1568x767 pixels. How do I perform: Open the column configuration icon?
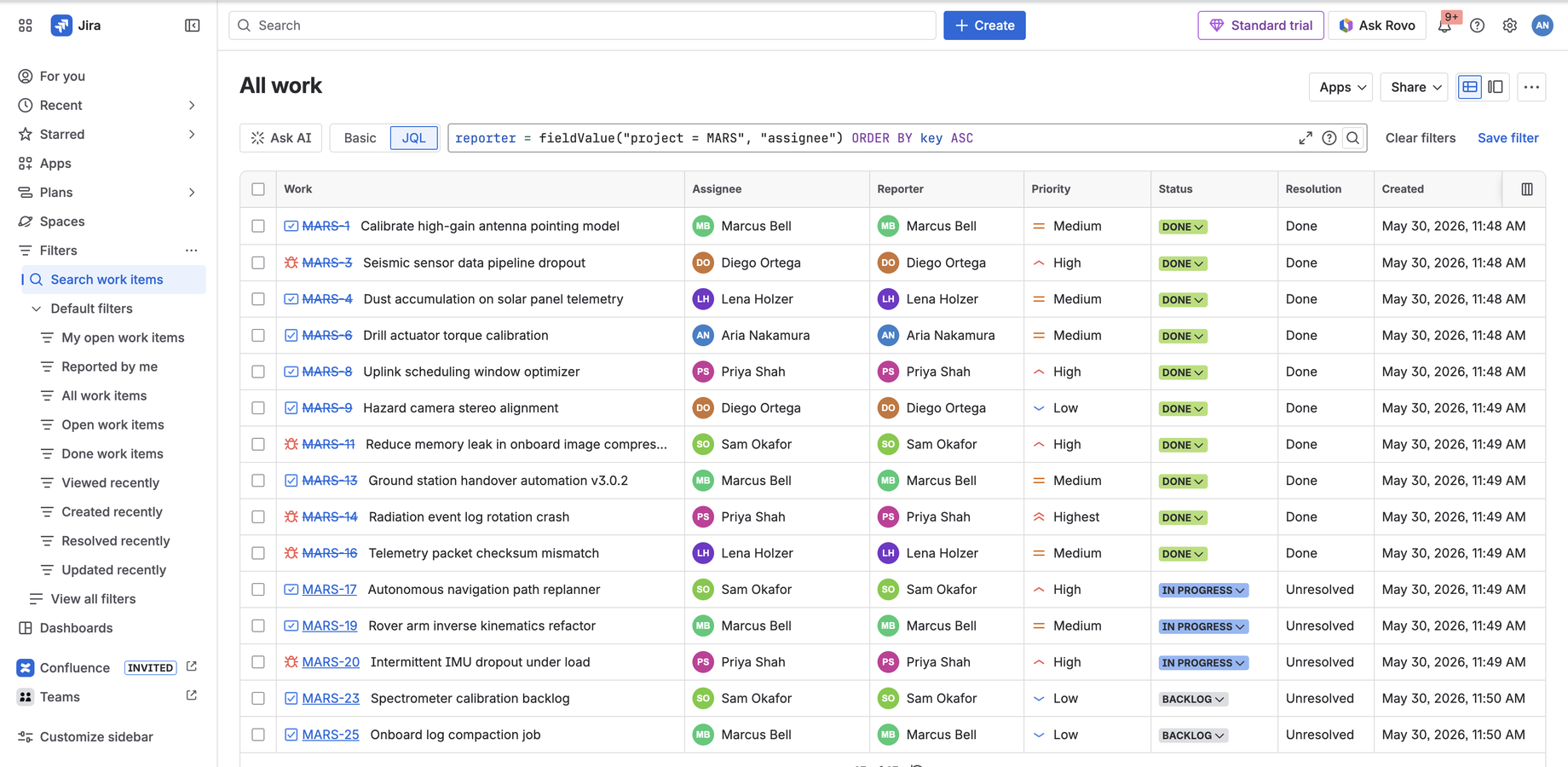(1527, 189)
